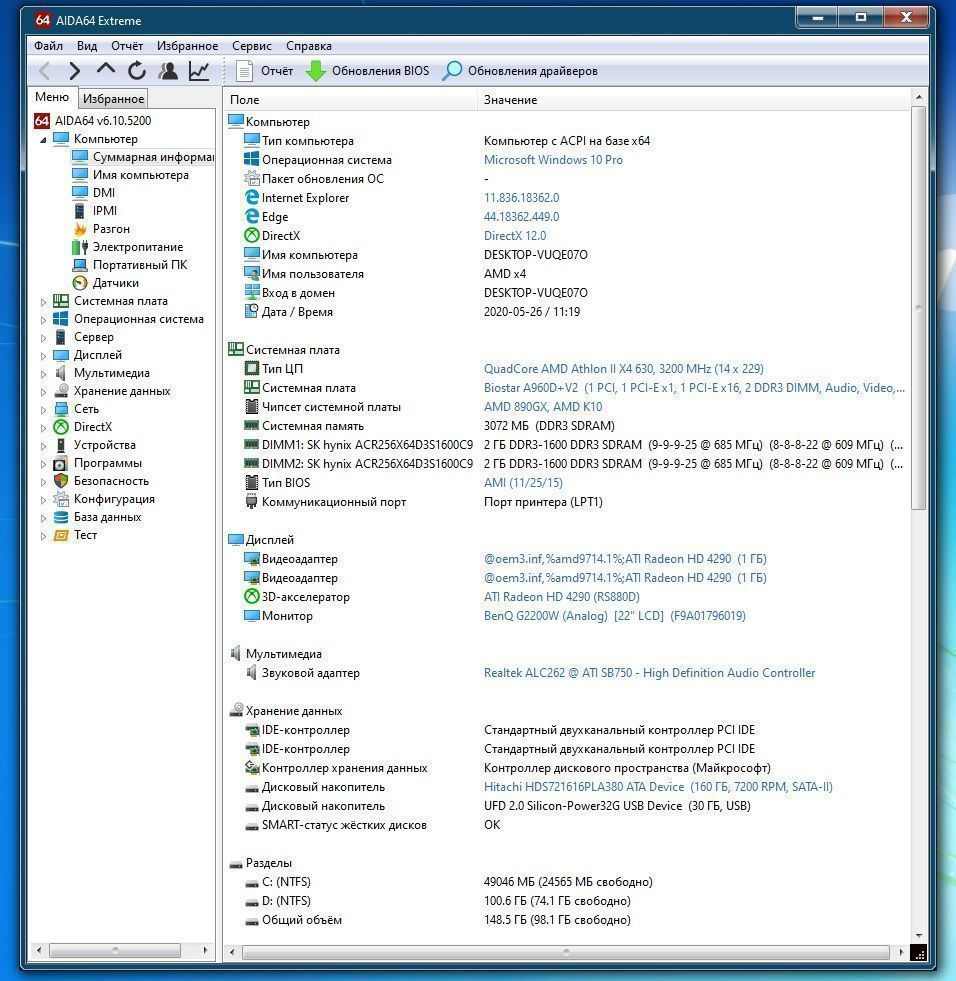956x981 pixels.
Task: Click the База данных database icon
Action: (x=61, y=517)
